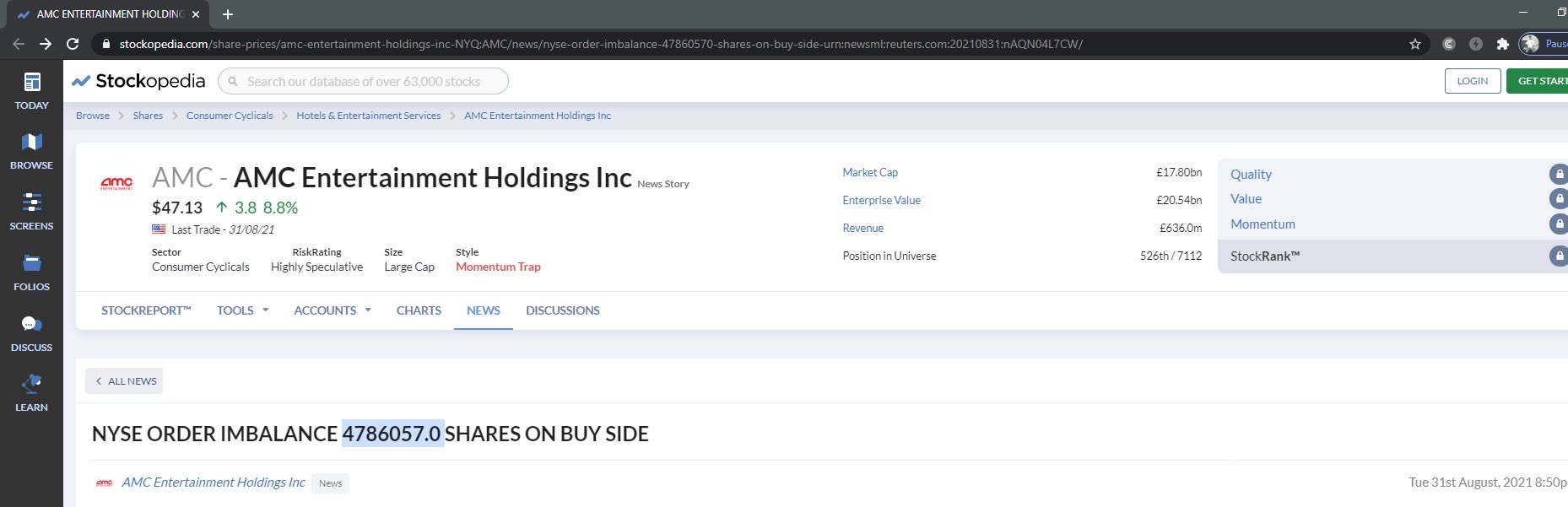
Task: Click the Enterprise Value link
Action: coord(881,200)
